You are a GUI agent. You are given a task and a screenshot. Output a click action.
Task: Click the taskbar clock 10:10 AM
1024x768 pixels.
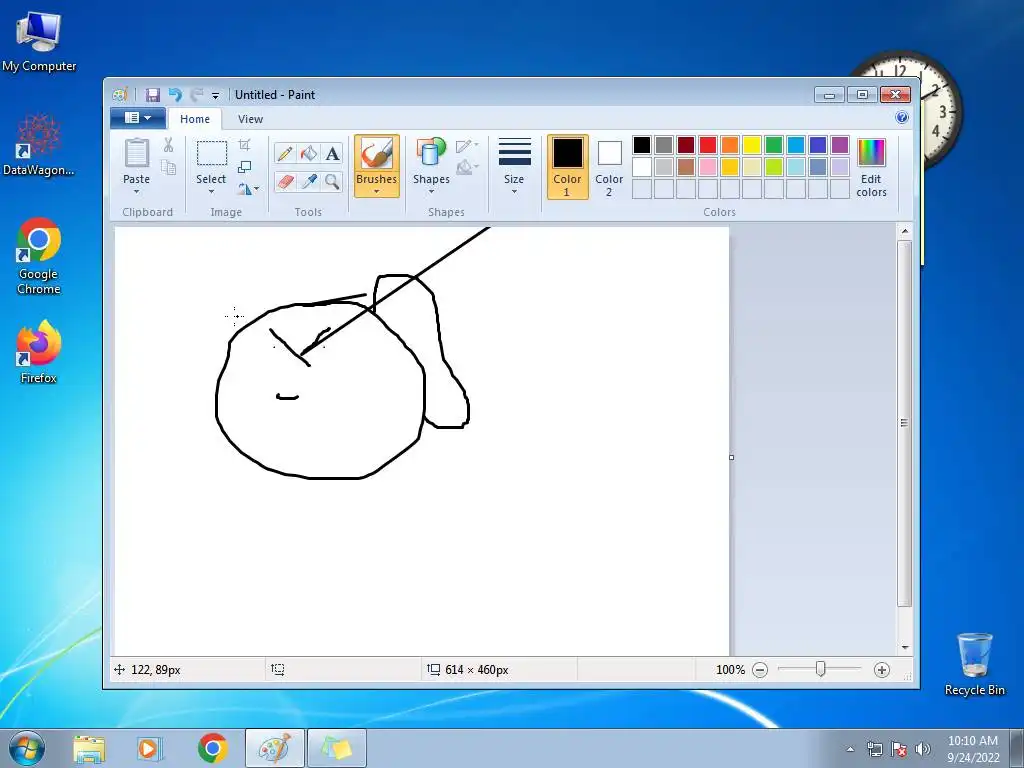pyautogui.click(x=972, y=741)
